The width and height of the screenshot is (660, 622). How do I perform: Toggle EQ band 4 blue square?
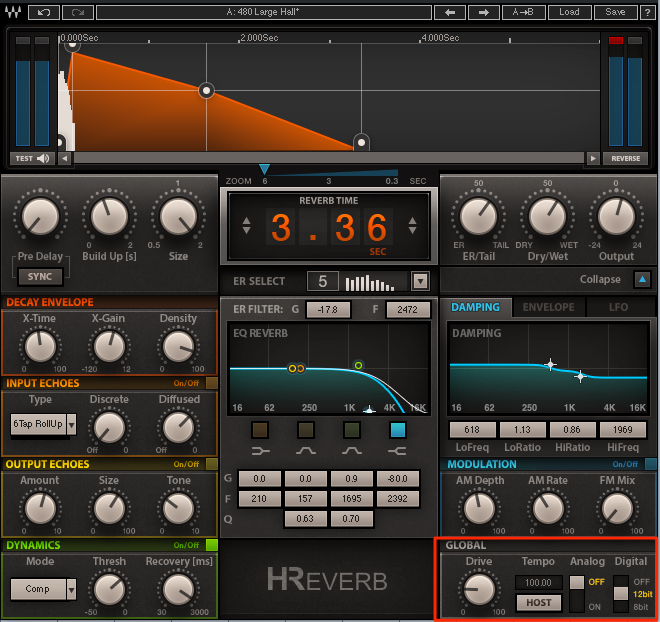tap(397, 430)
